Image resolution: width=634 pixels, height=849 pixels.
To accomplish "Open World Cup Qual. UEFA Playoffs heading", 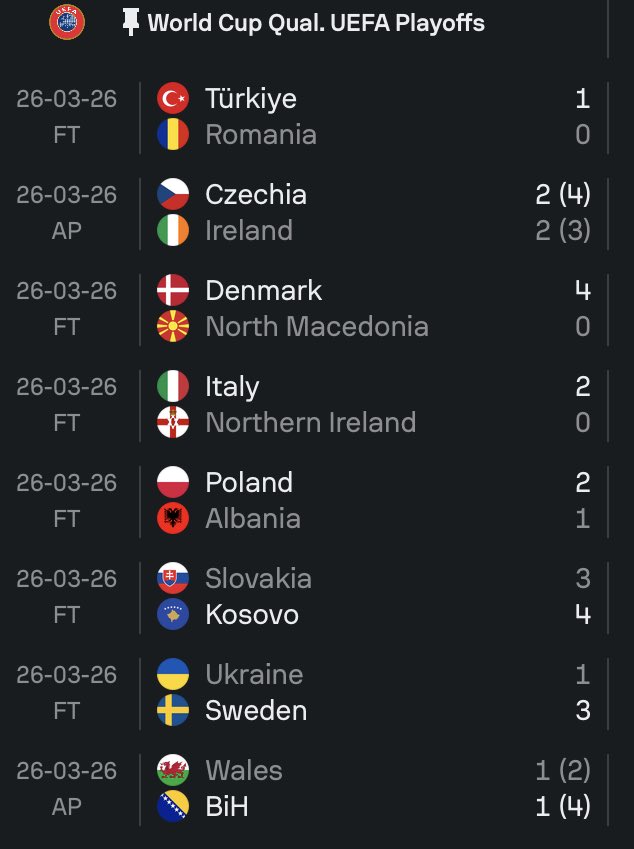I will coord(316,23).
